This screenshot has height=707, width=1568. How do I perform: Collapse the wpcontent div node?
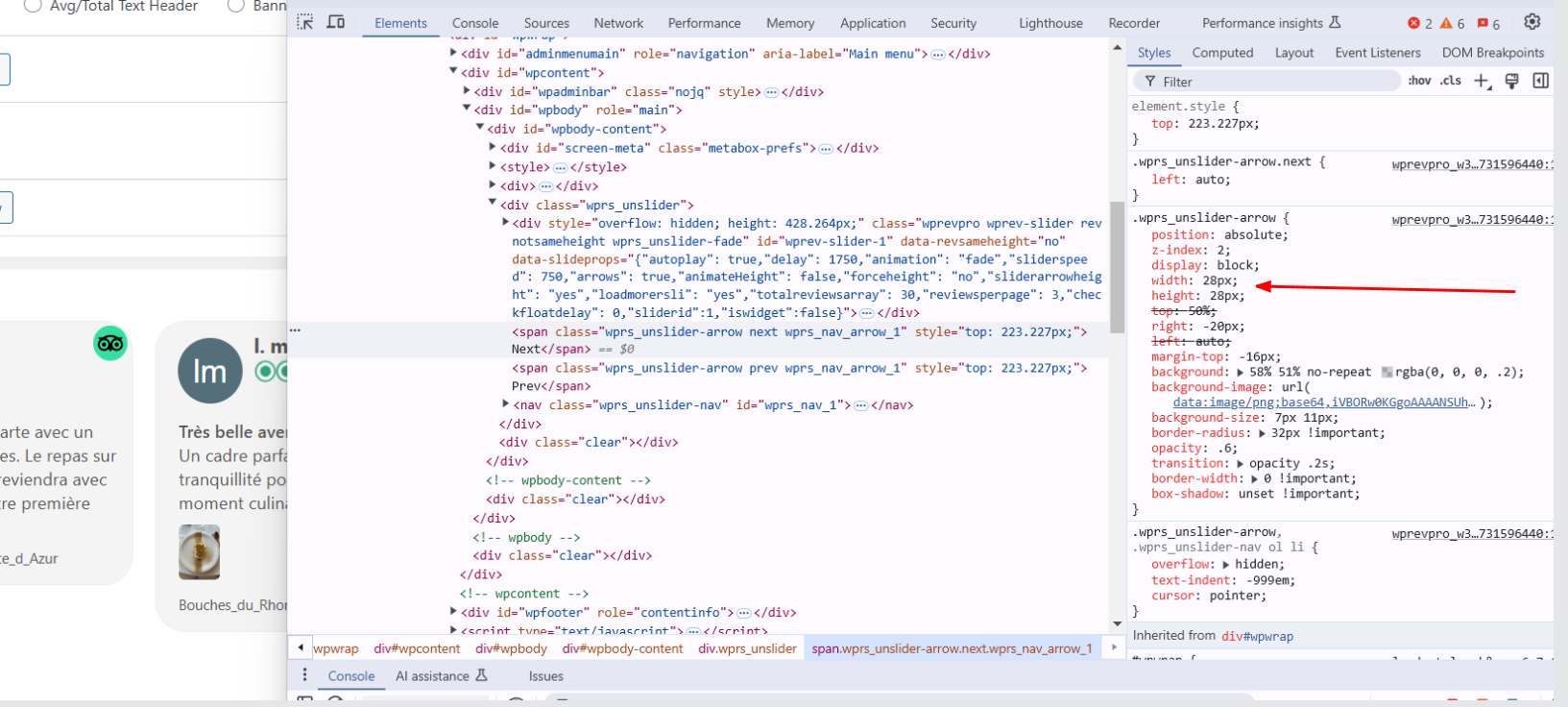click(x=454, y=72)
